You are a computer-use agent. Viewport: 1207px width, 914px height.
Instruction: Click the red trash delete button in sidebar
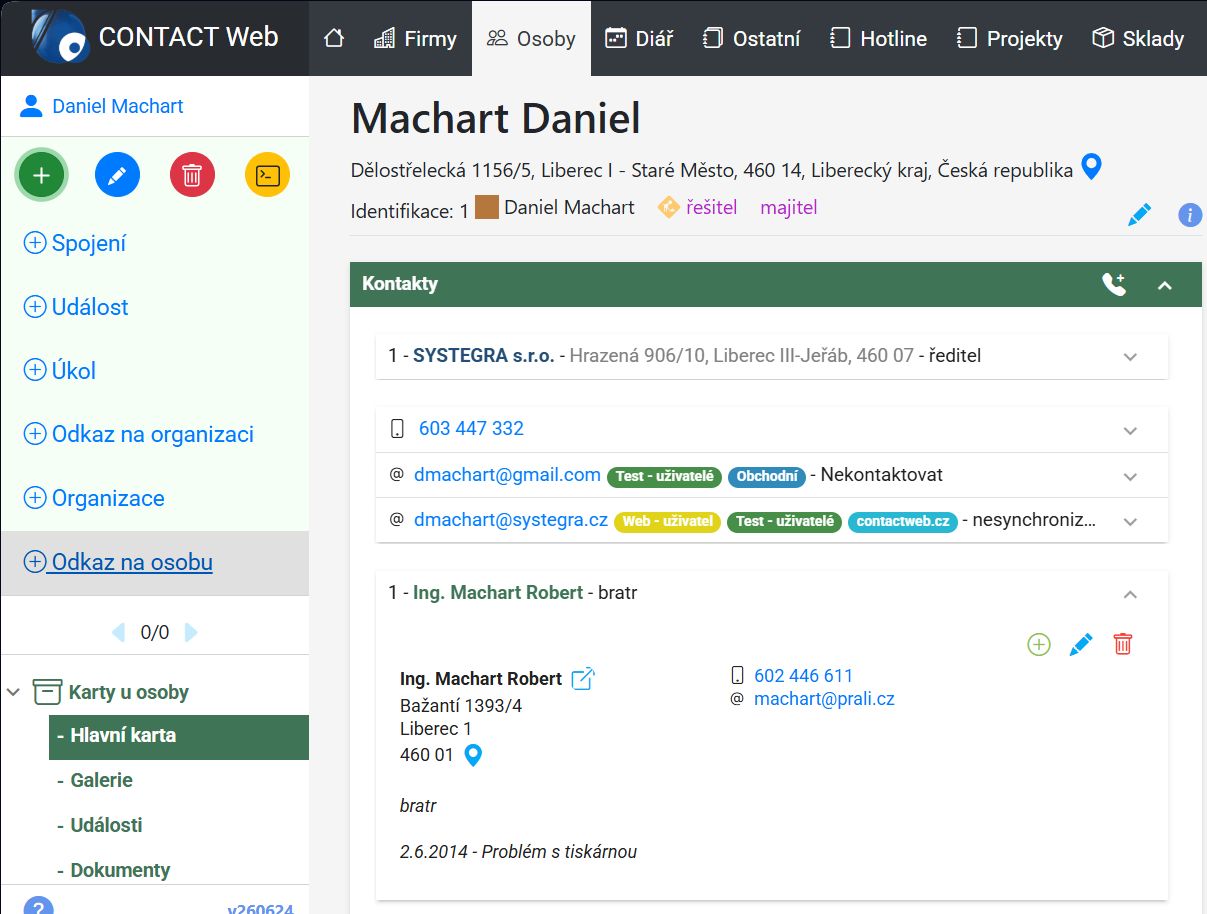[x=193, y=176]
